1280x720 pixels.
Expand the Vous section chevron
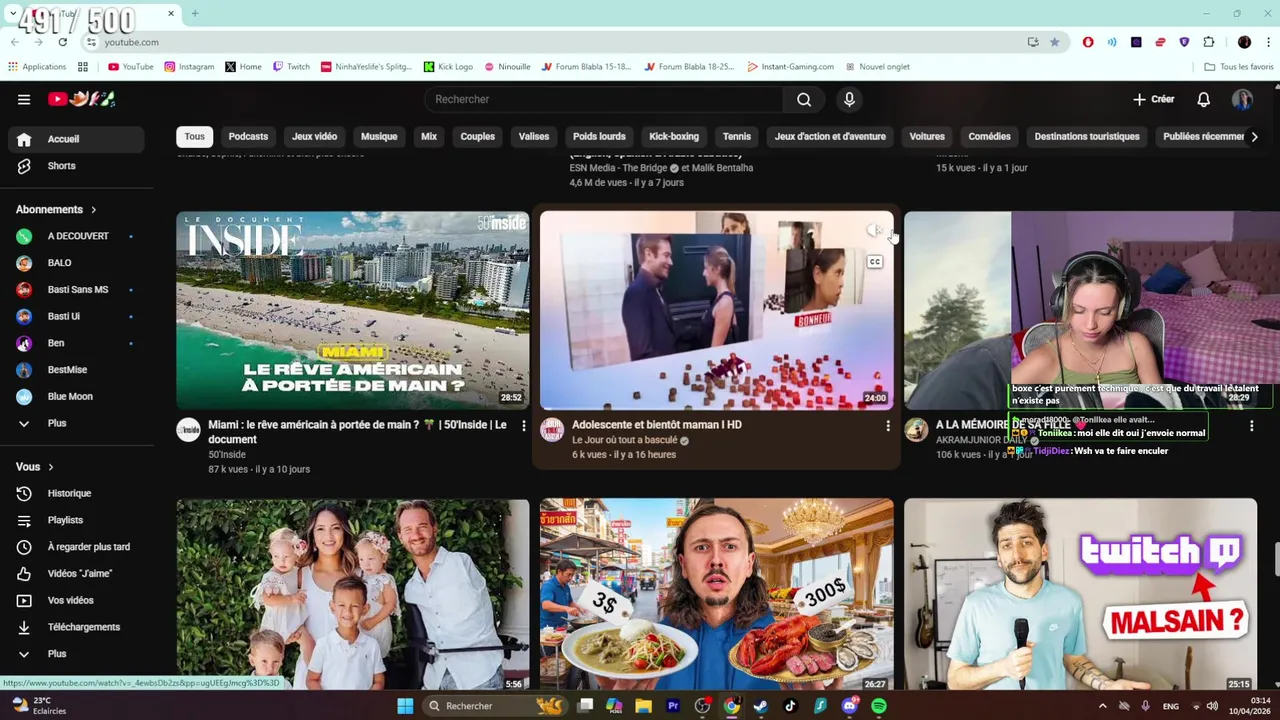coord(51,467)
